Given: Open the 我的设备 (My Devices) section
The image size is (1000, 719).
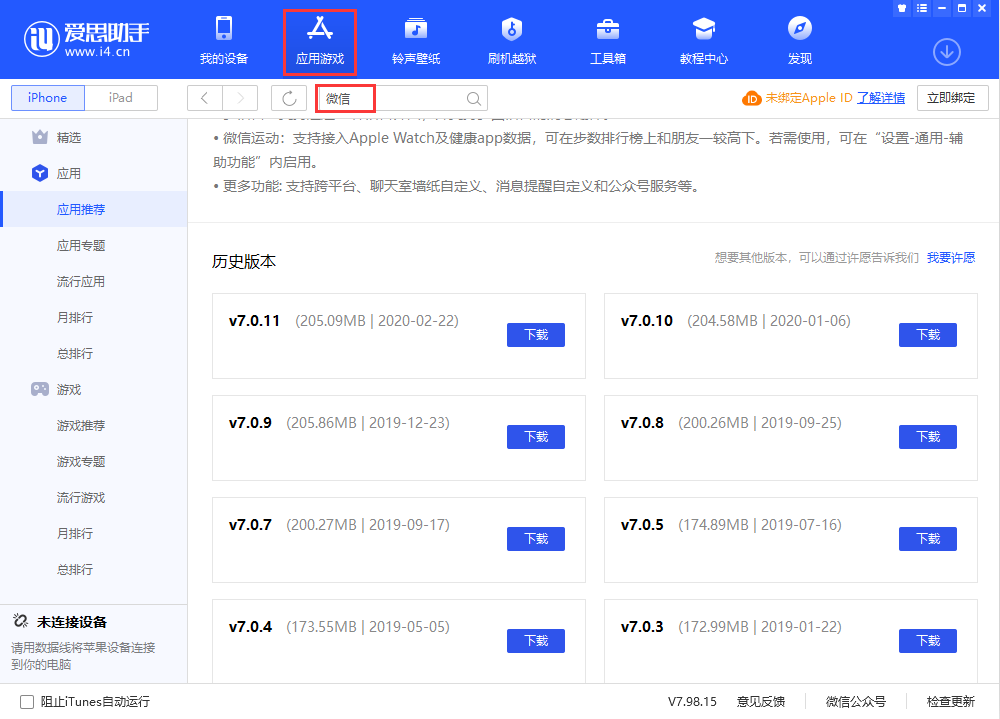Looking at the screenshot, I should (x=224, y=40).
